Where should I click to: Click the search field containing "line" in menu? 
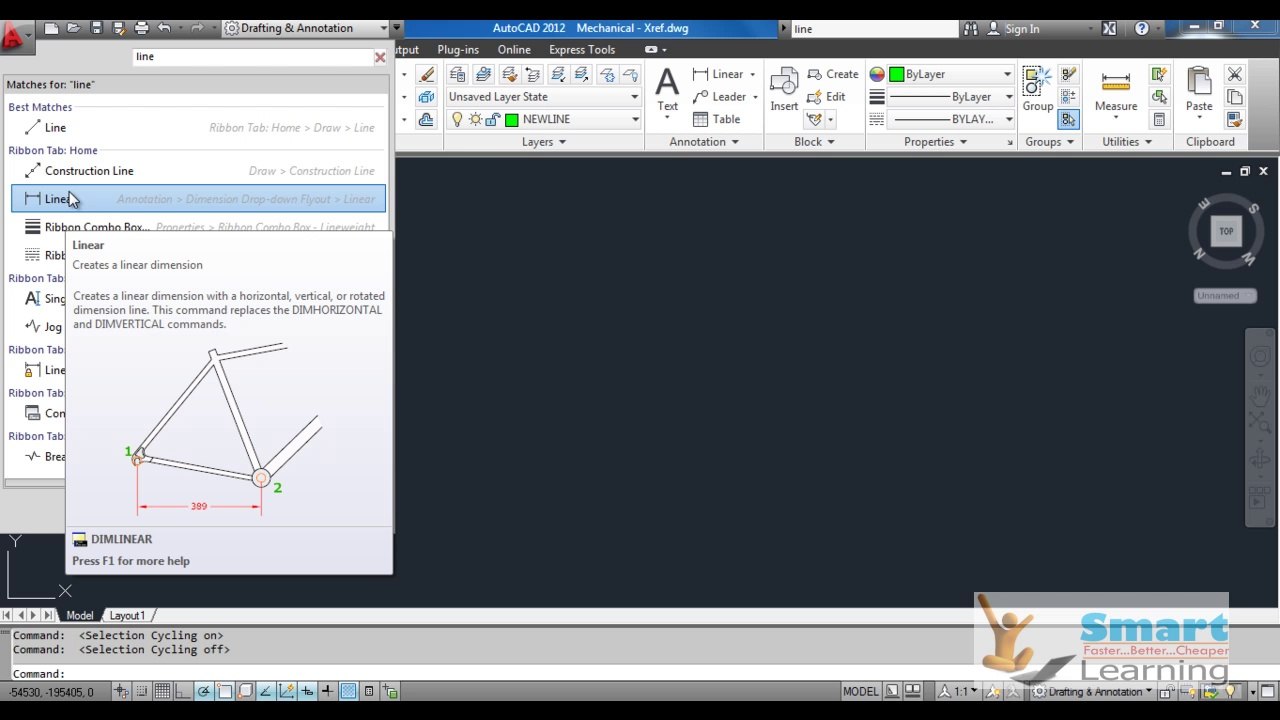click(252, 57)
